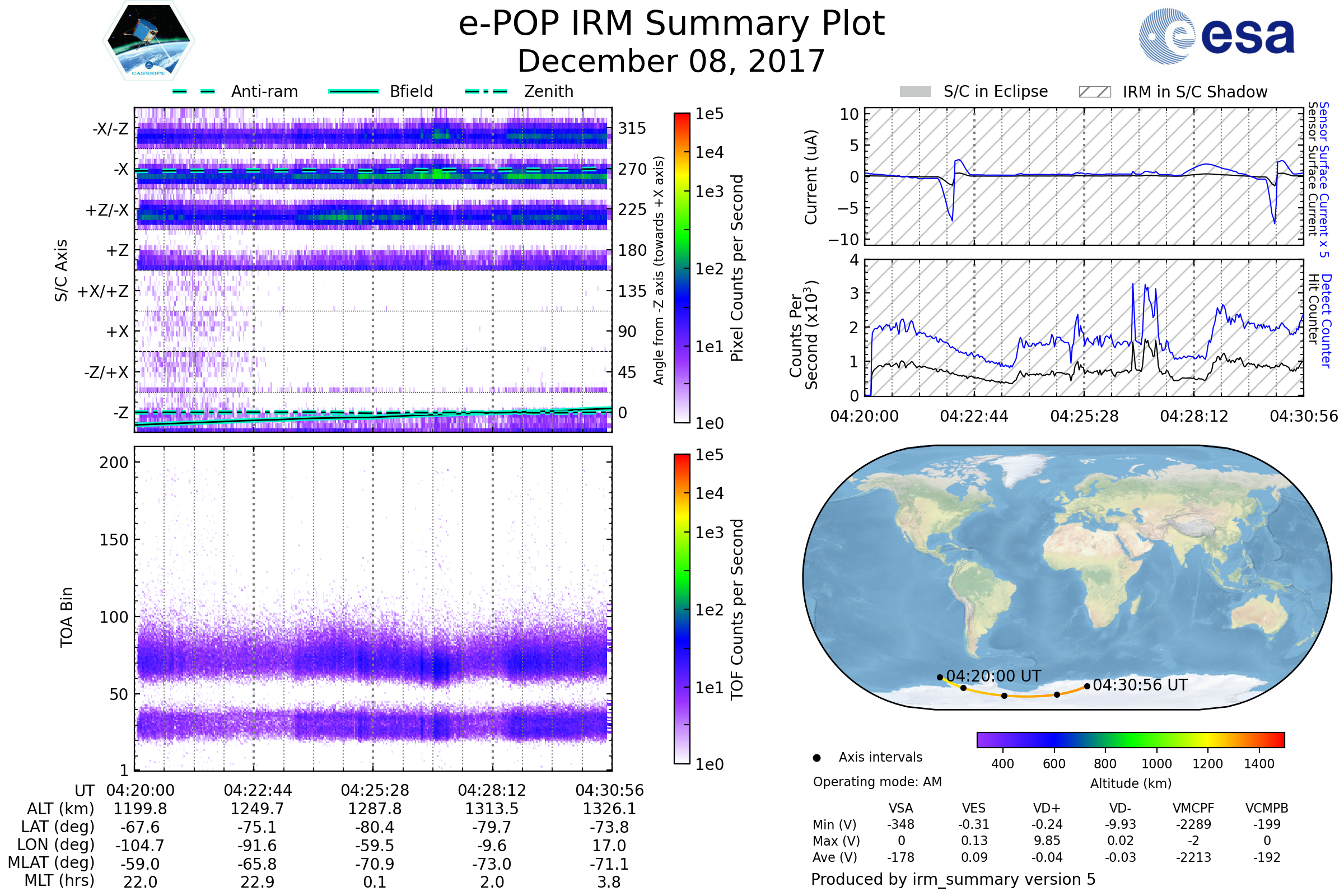The image size is (1344, 896).
Task: Click the Axis intervals black dot legend marker
Action: pyautogui.click(x=816, y=758)
